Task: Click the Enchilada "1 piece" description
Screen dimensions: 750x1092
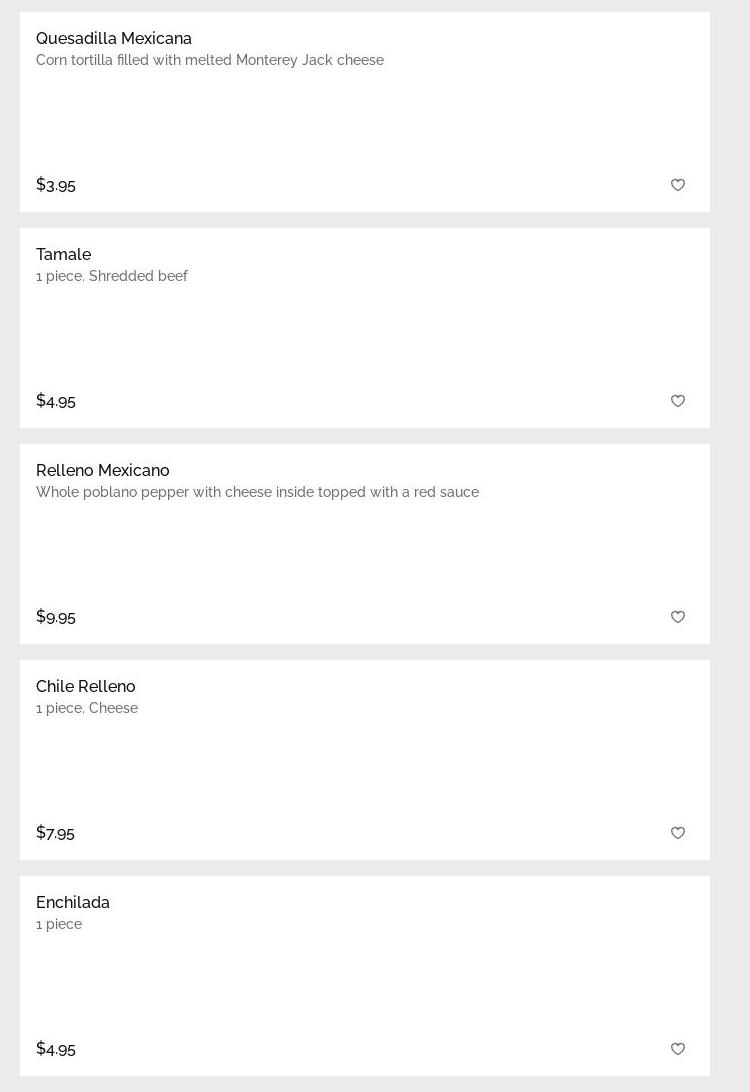Action: (59, 924)
